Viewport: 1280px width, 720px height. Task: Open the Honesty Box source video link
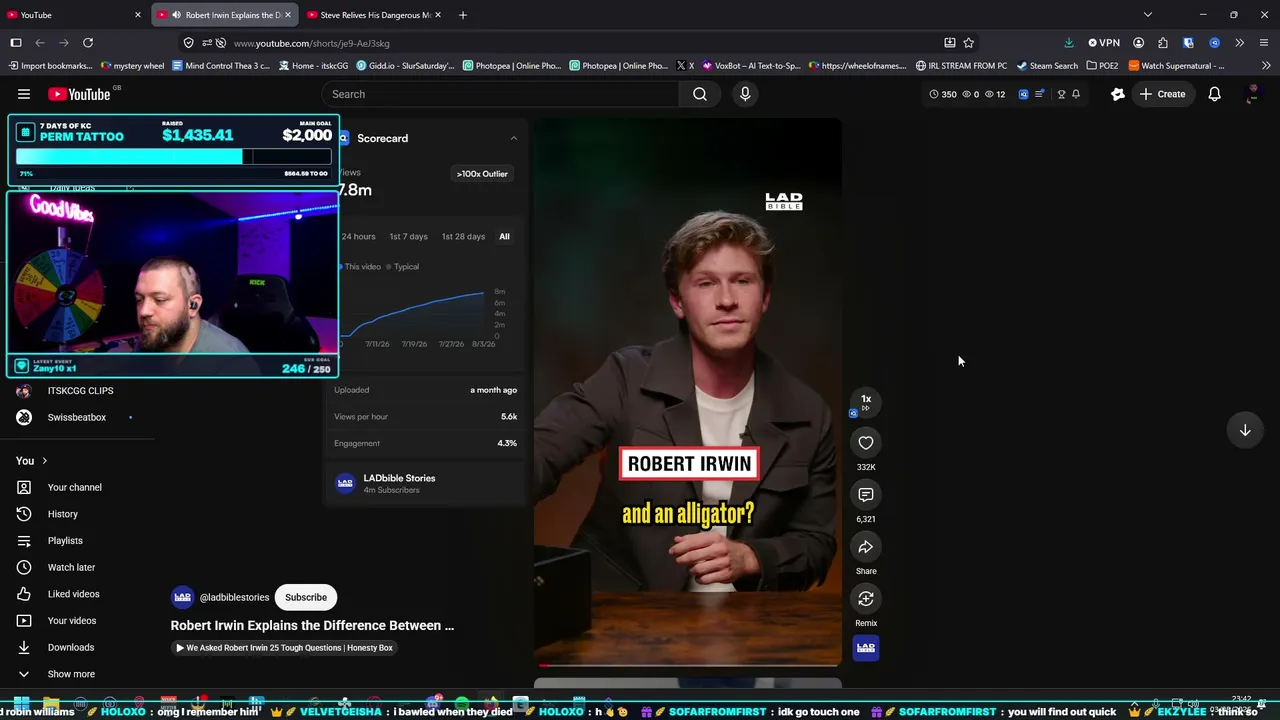click(284, 648)
